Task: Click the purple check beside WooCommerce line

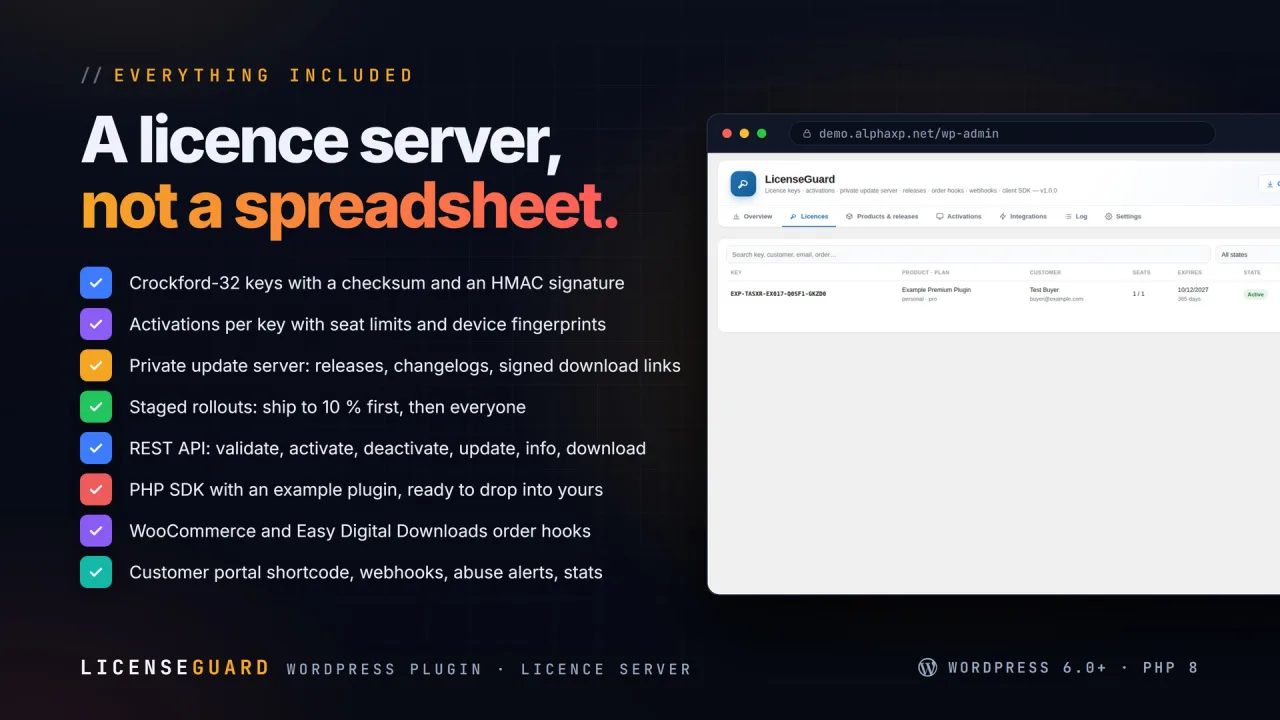Action: coord(96,531)
